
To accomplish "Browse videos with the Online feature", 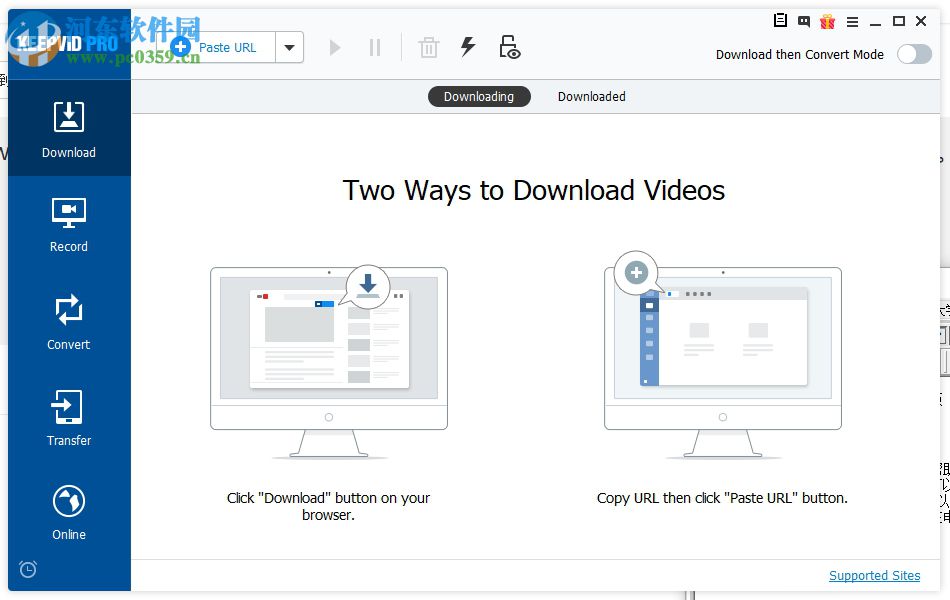I will pyautogui.click(x=68, y=510).
